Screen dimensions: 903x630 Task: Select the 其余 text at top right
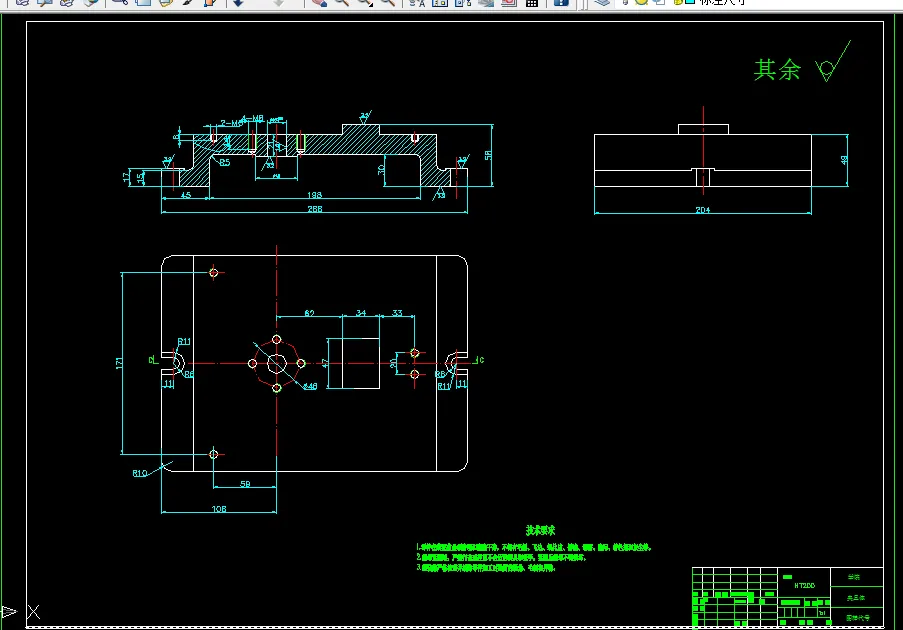tap(777, 70)
